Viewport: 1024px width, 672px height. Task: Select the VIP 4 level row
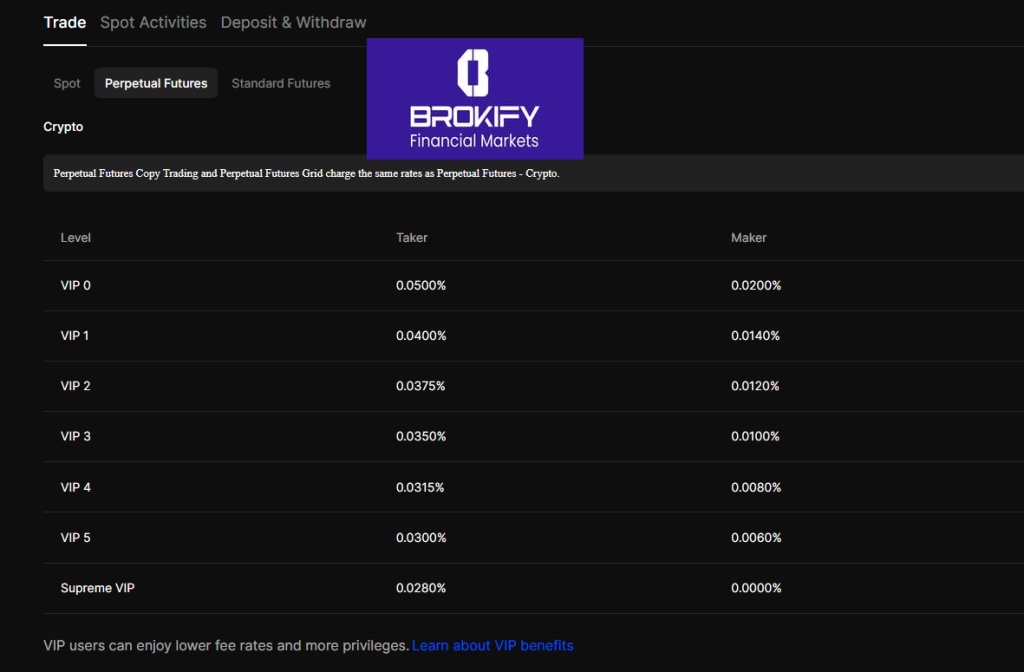point(76,487)
